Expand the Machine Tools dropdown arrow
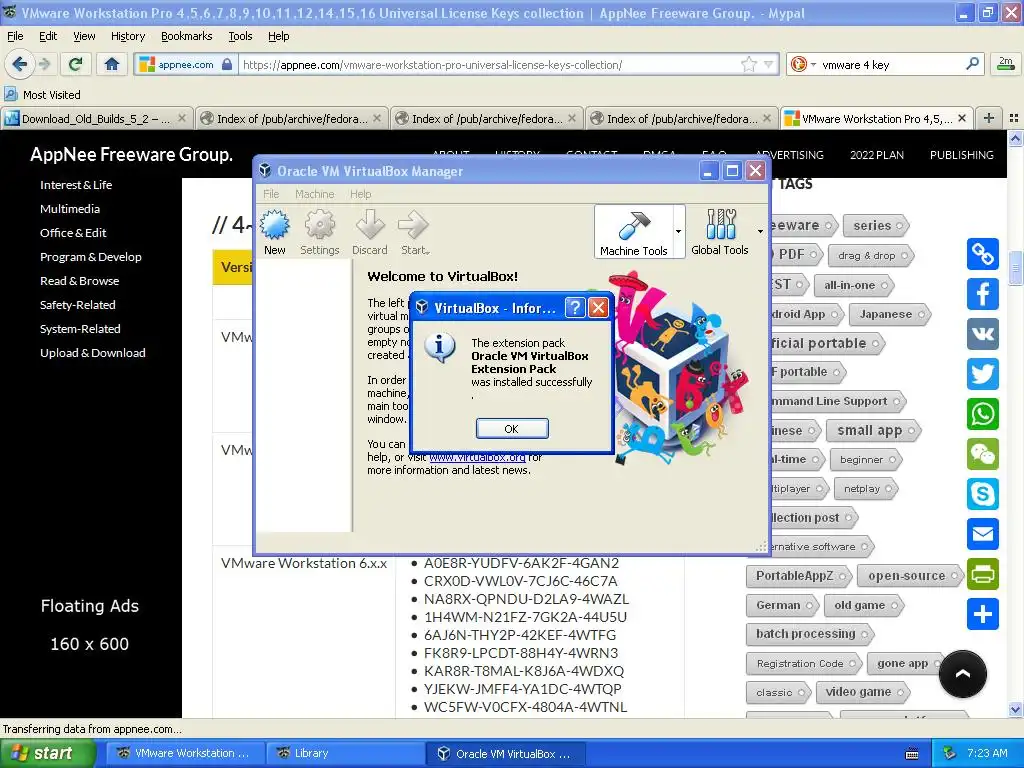Viewport: 1024px width, 768px height. click(679, 232)
